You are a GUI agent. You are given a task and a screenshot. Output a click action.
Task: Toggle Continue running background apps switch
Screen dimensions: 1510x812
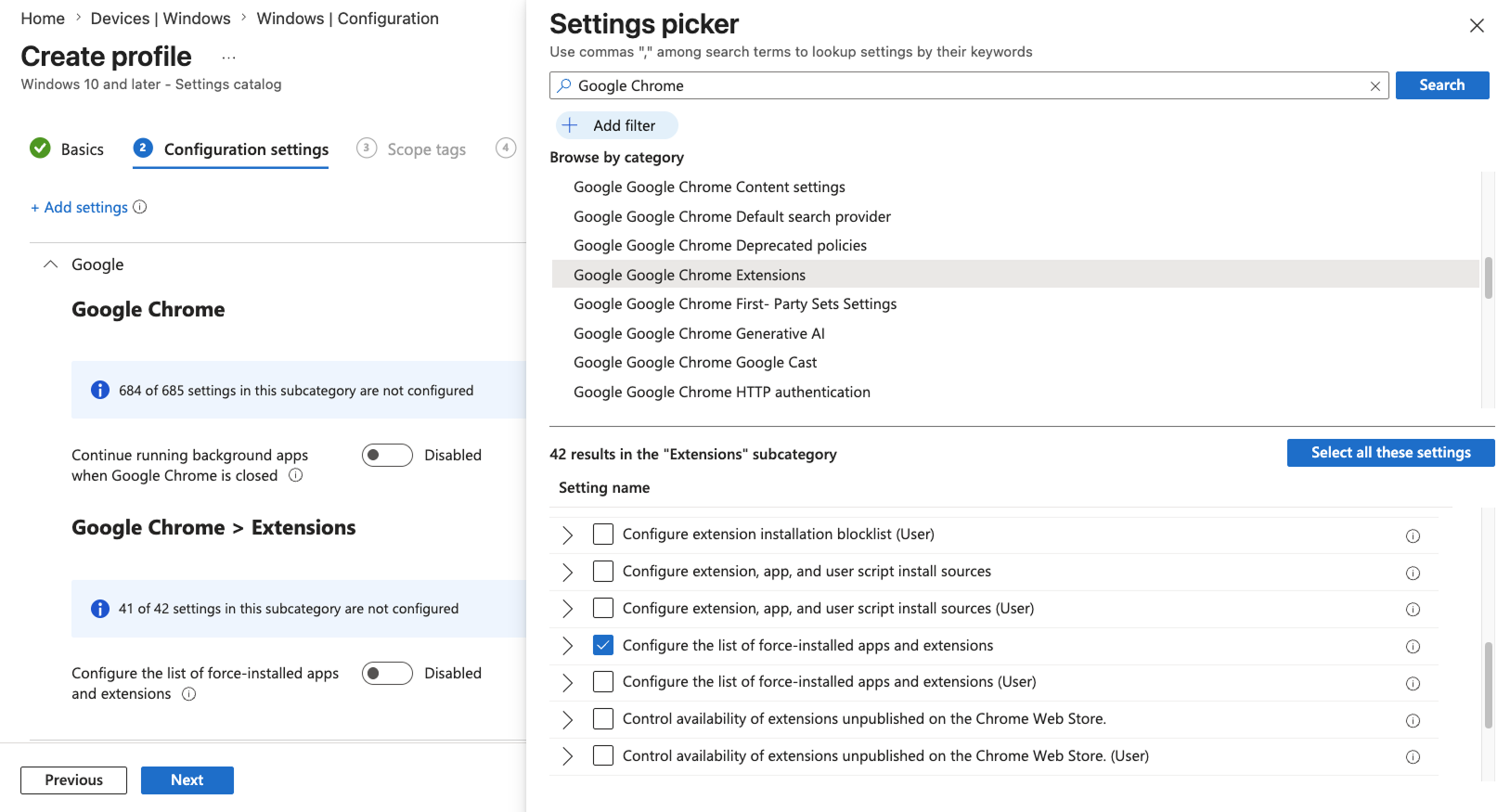387,455
